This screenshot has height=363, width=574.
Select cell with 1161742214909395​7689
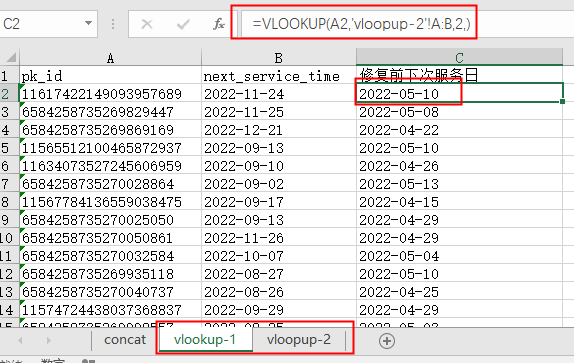110,93
